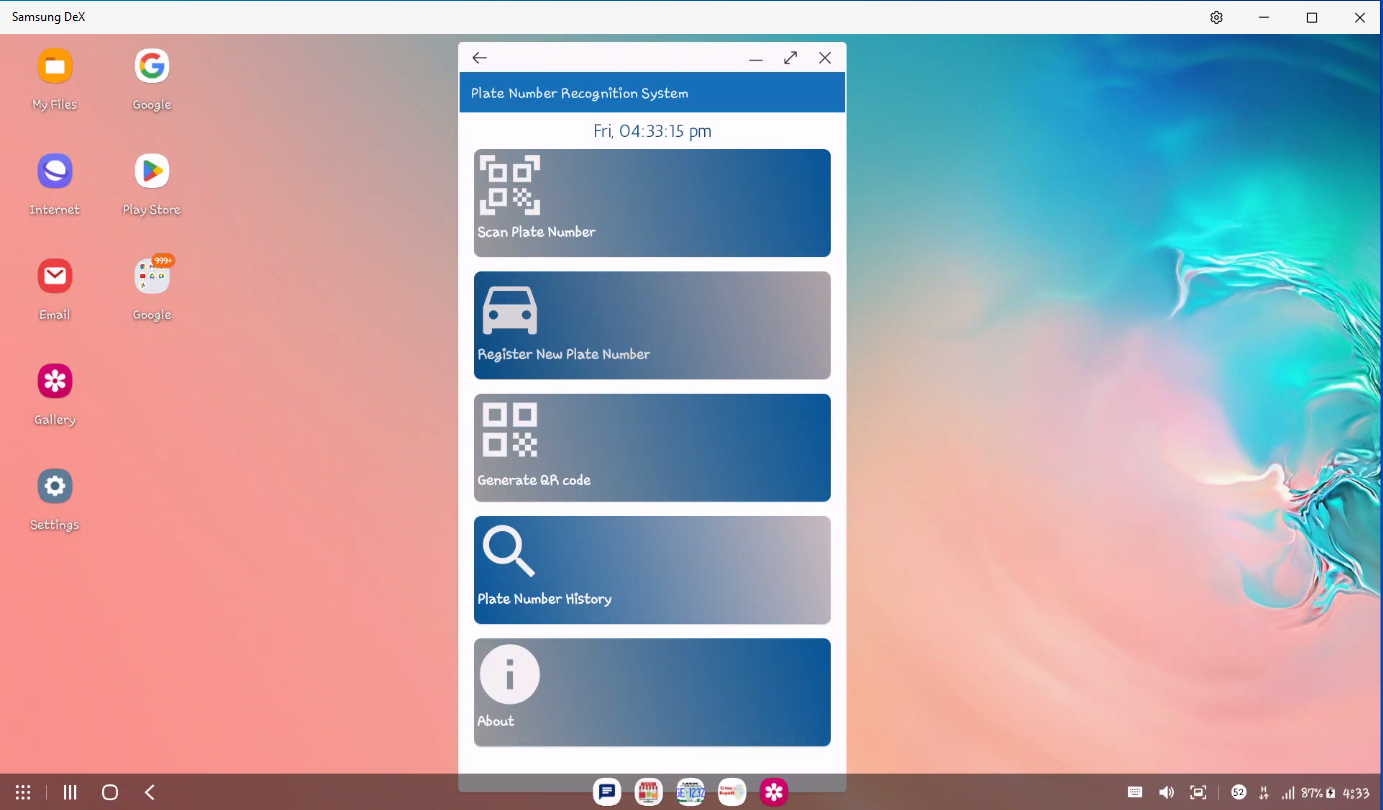The height and width of the screenshot is (810, 1383).
Task: Click the About info icon
Action: pyautogui.click(x=510, y=674)
